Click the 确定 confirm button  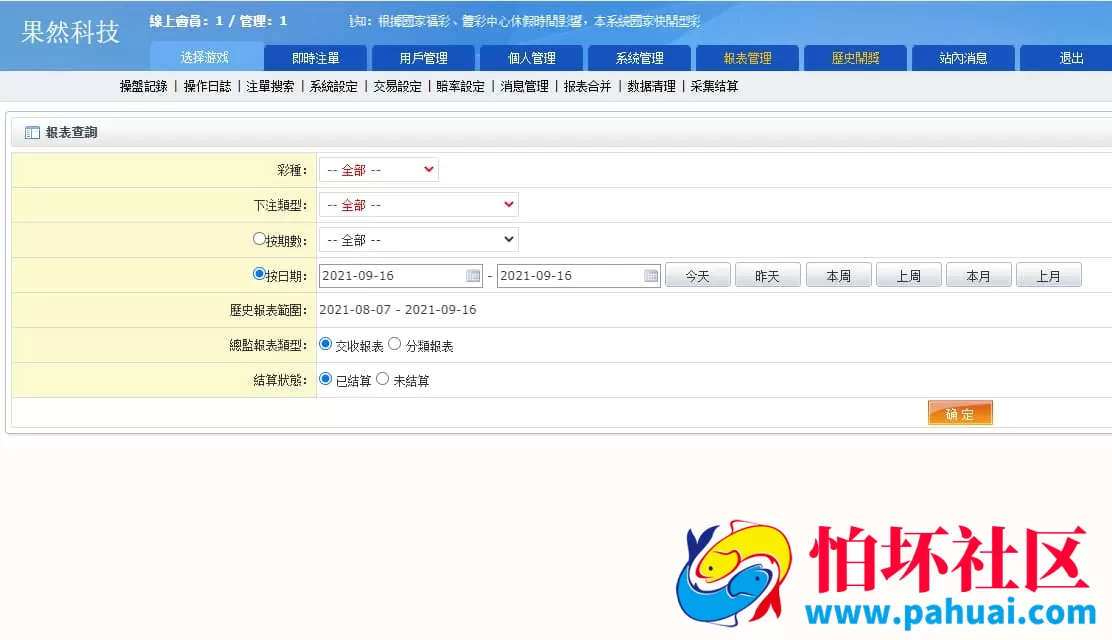(x=959, y=412)
